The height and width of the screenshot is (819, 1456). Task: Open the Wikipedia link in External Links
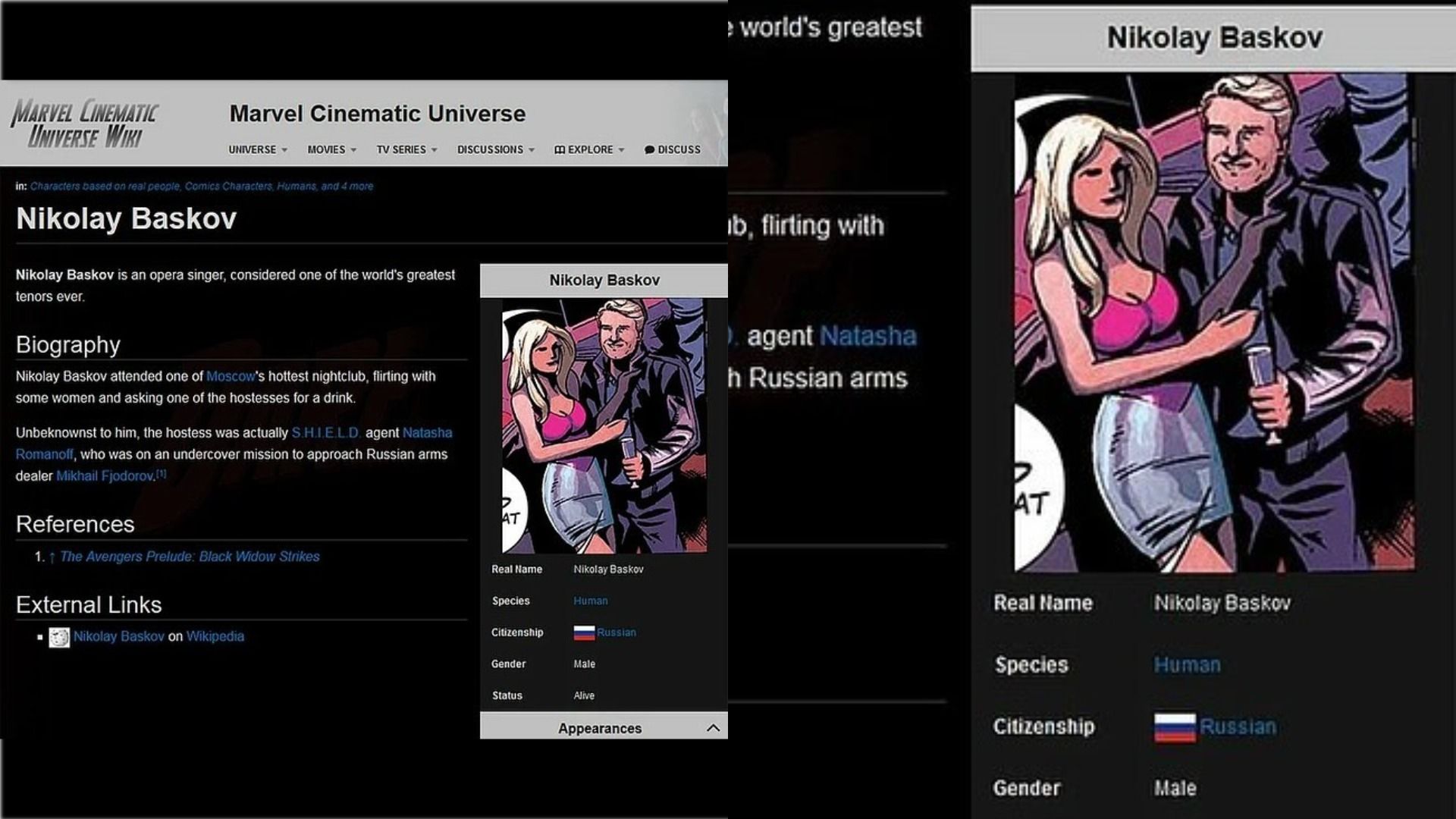click(215, 636)
